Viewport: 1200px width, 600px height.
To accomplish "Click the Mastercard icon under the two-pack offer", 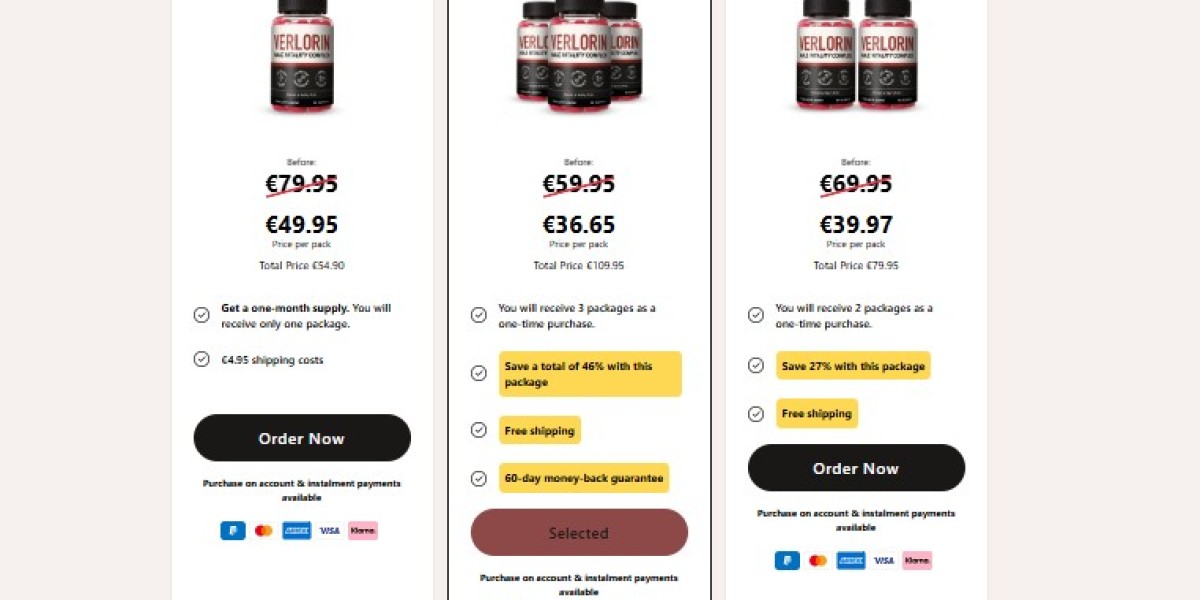I will tap(818, 561).
